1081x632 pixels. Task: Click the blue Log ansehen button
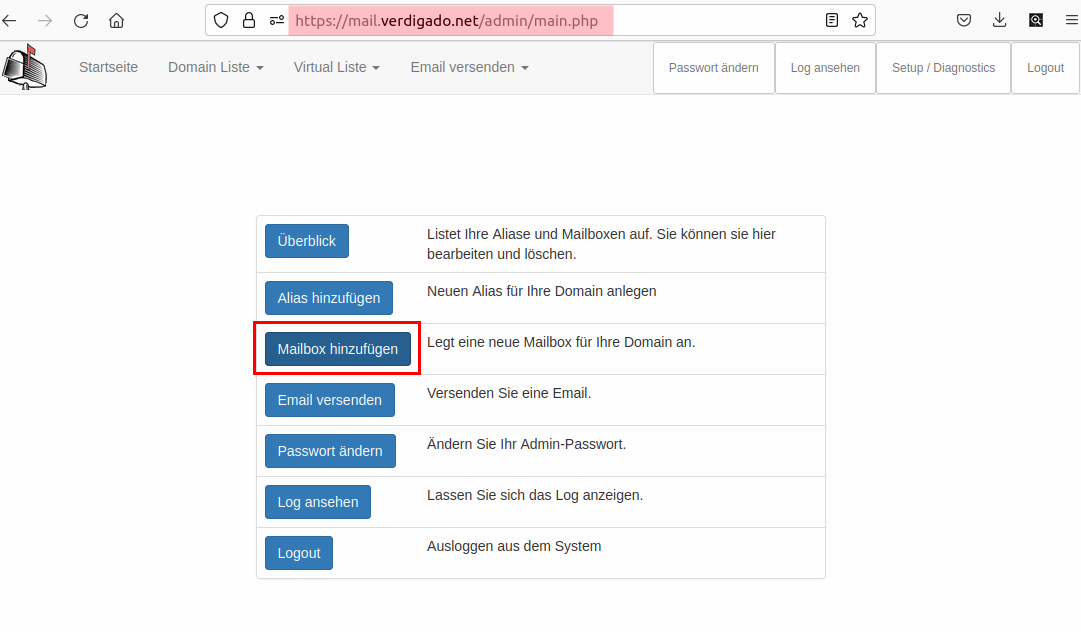[x=318, y=502]
